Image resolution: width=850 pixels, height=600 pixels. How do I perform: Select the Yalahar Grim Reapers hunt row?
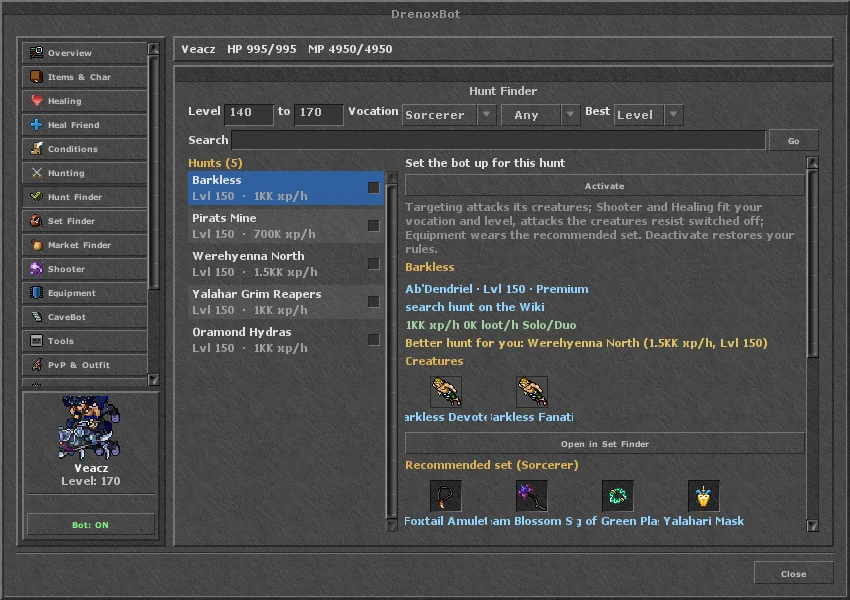click(286, 302)
